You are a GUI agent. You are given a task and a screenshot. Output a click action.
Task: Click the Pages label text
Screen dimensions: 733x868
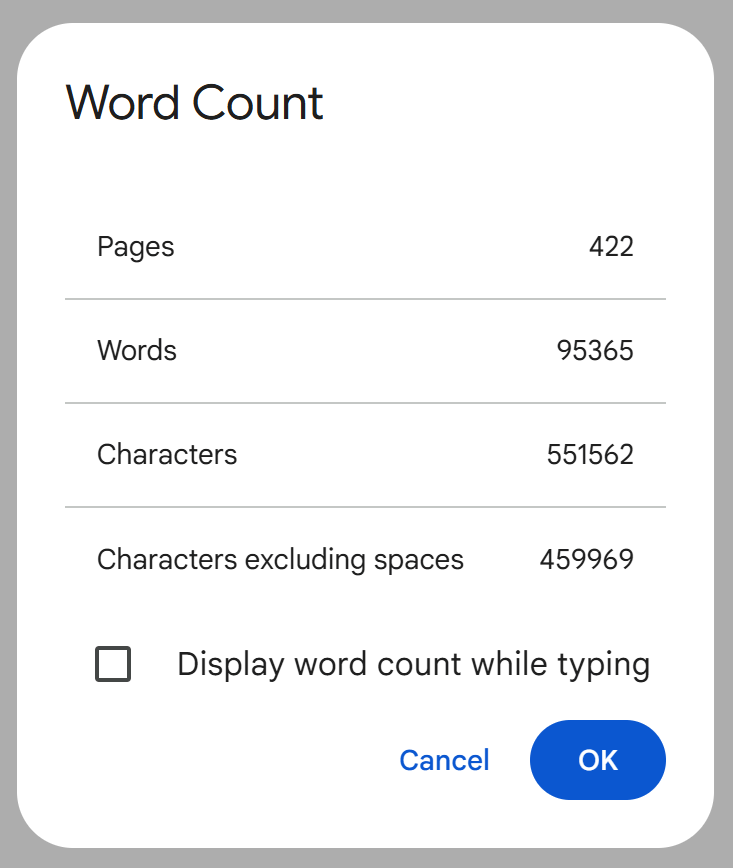point(135,247)
